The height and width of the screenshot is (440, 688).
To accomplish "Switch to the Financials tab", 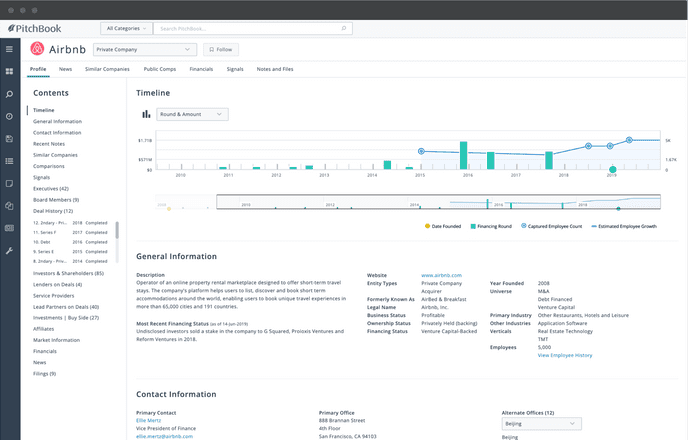I will click(201, 70).
